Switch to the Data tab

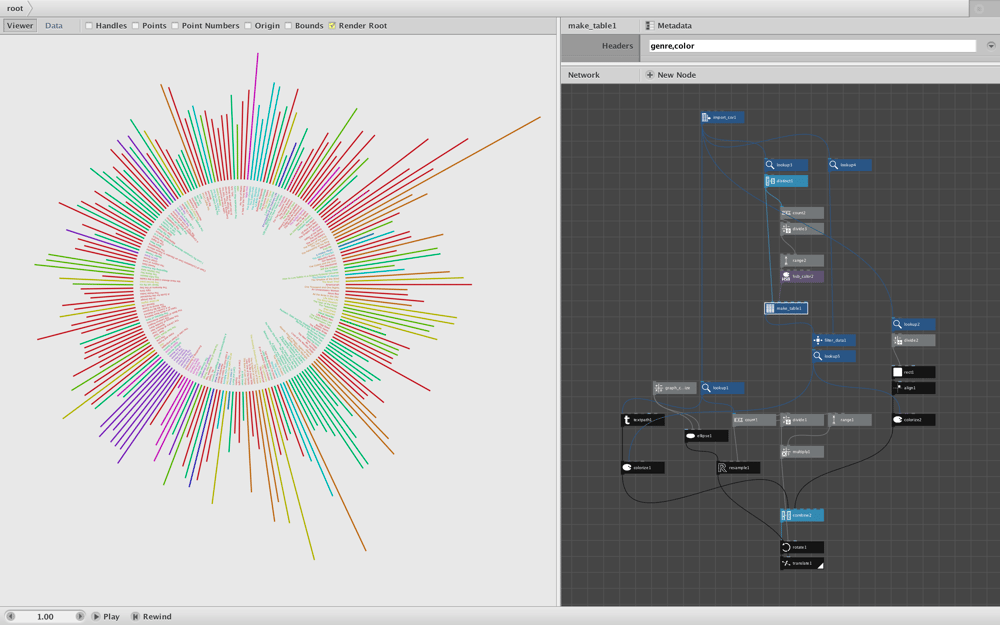pyautogui.click(x=54, y=26)
